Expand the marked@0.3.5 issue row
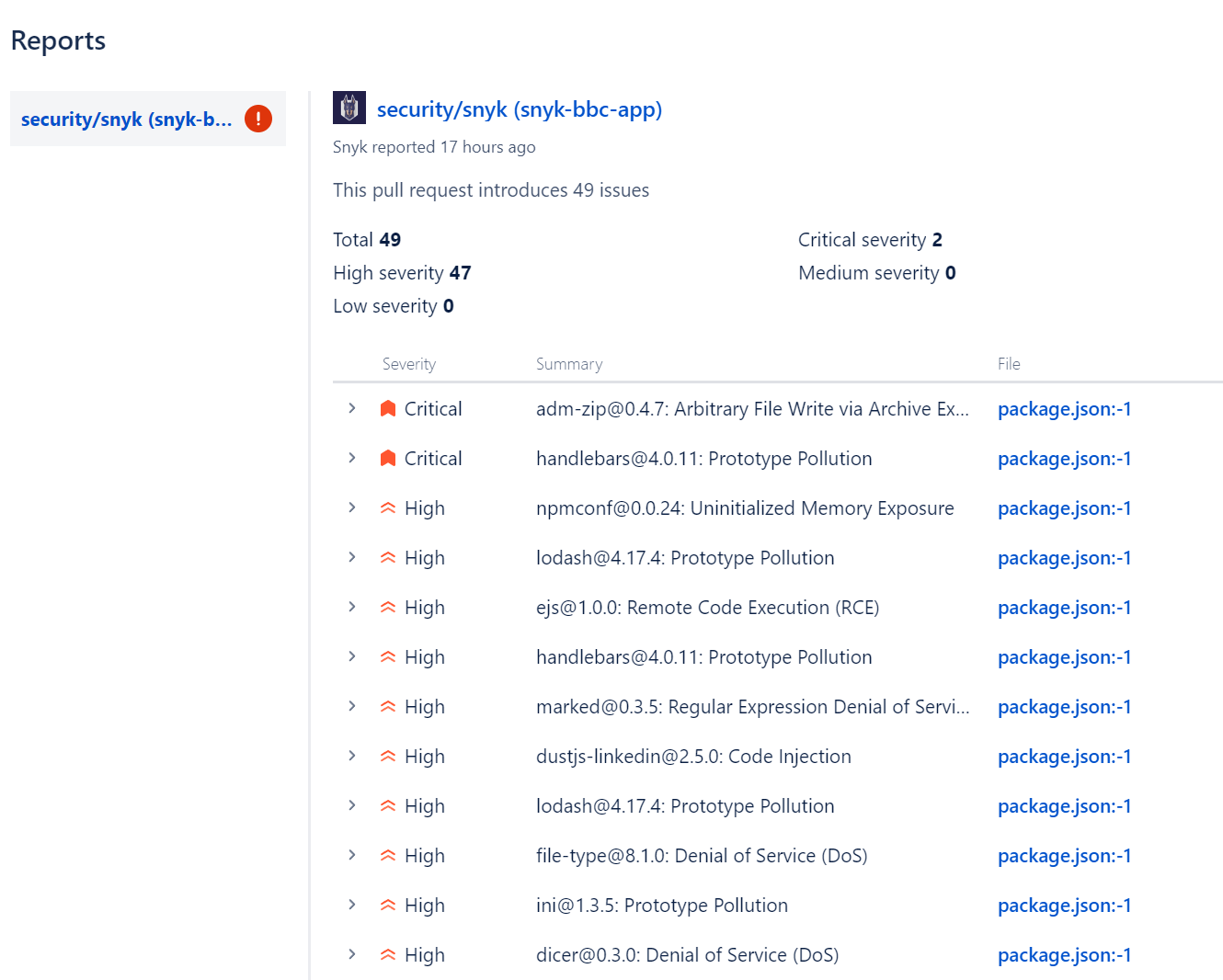The image size is (1223, 980). tap(351, 706)
